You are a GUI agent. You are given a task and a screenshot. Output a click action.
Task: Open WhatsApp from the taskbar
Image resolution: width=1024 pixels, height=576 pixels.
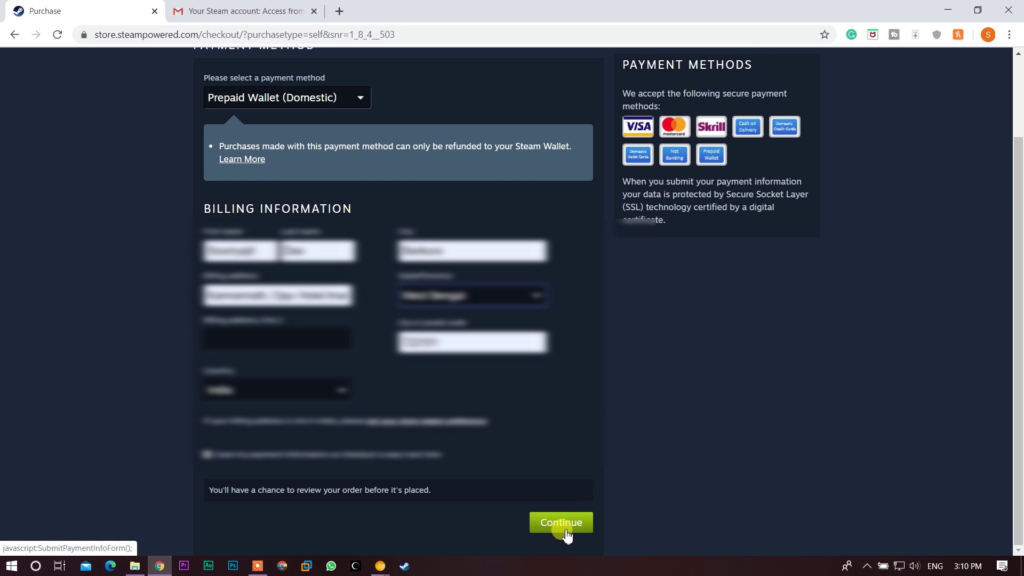coord(331,566)
